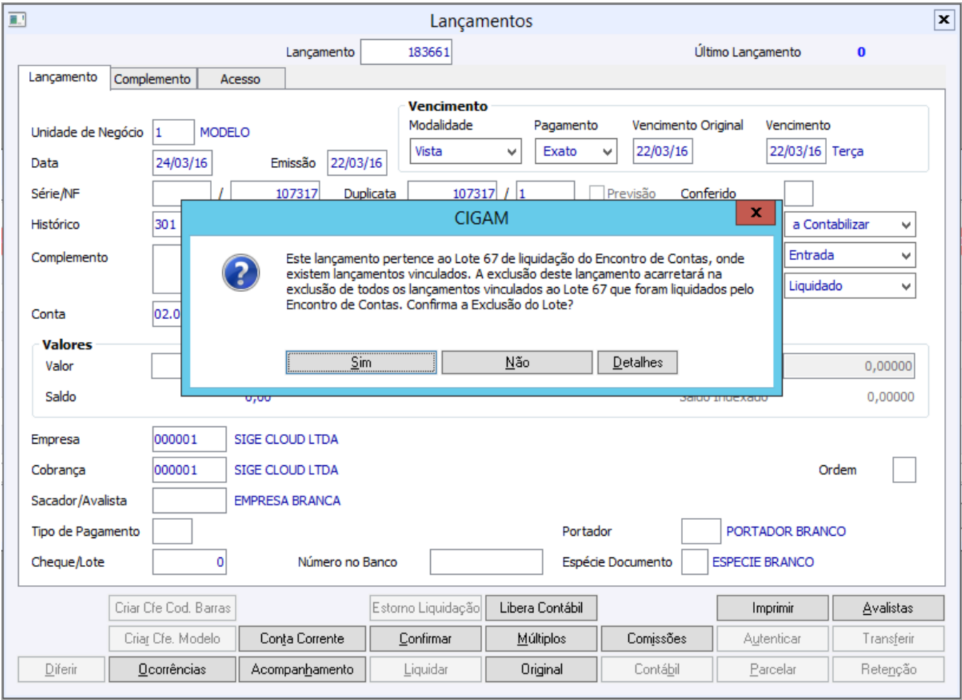Confirm exclusion with the Sim button
The width and height of the screenshot is (962, 700).
click(361, 363)
